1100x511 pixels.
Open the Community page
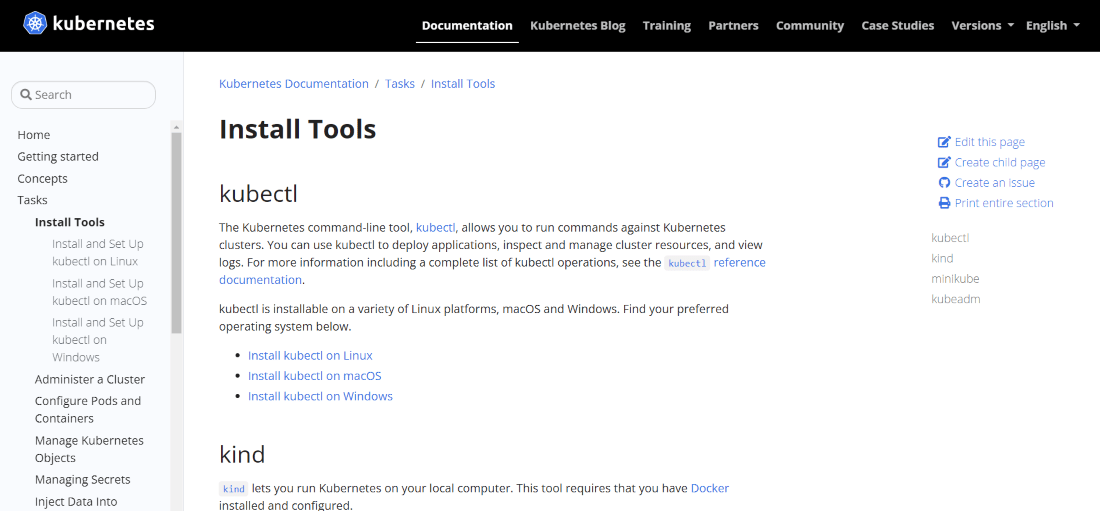pyautogui.click(x=810, y=25)
